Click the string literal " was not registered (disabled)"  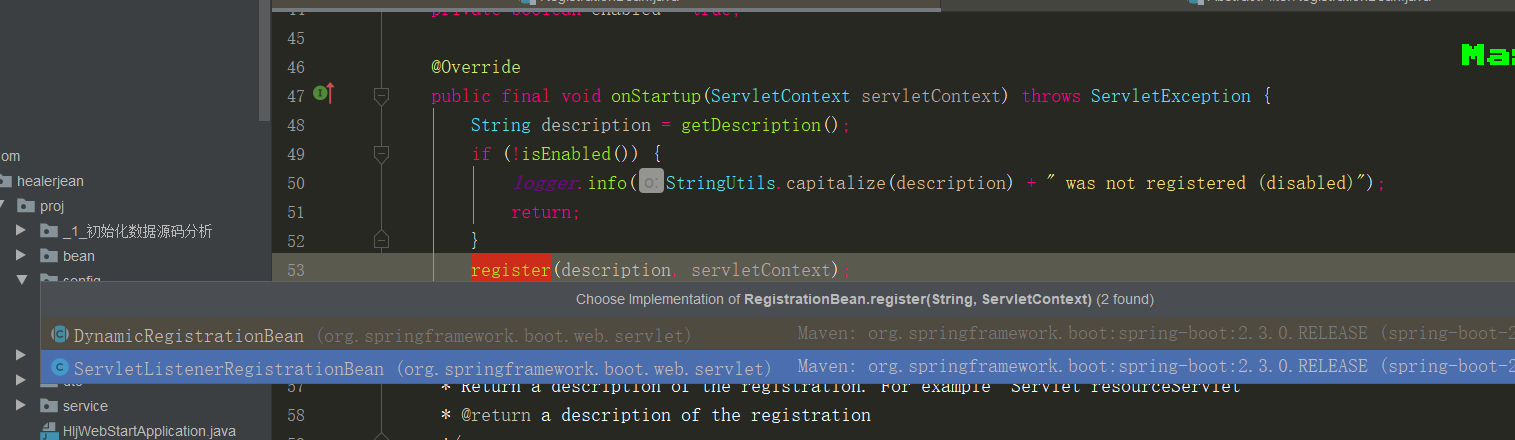point(1211,183)
